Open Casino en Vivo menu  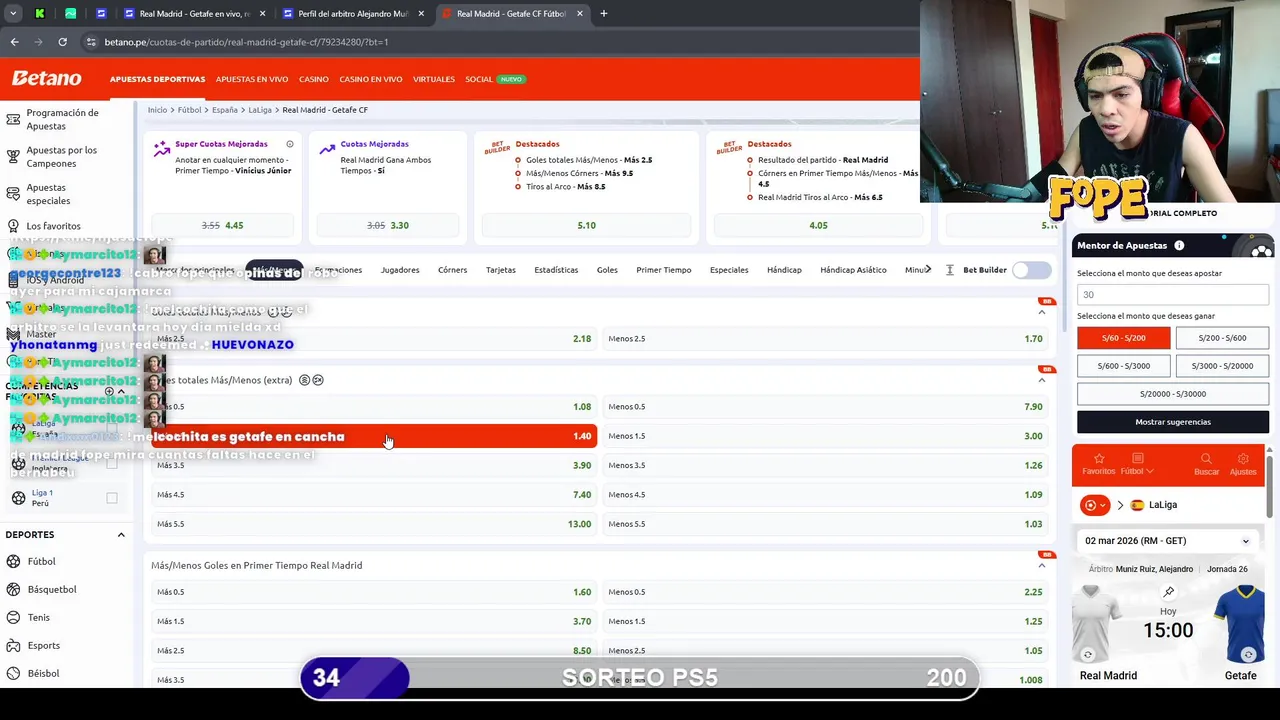click(371, 79)
